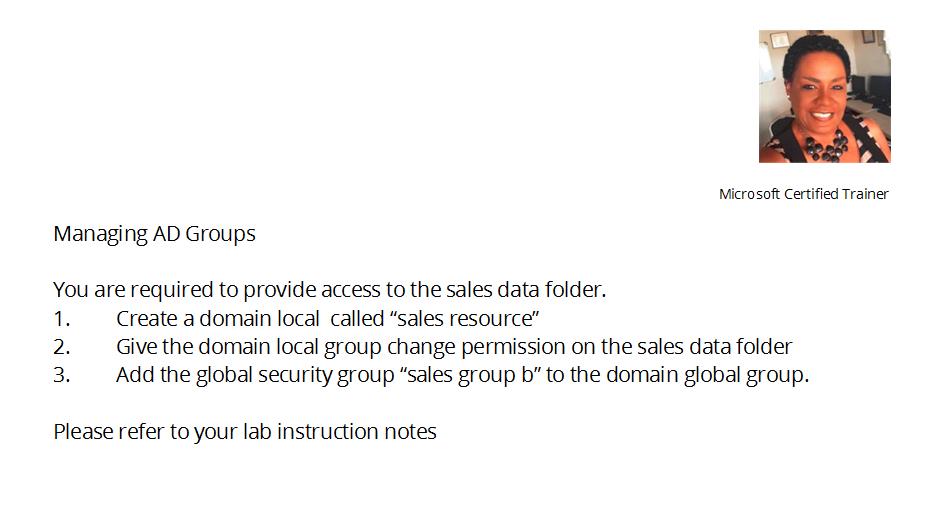The width and height of the screenshot is (940, 511).
Task: Click the trainer's portrait photo
Action: [x=824, y=96]
